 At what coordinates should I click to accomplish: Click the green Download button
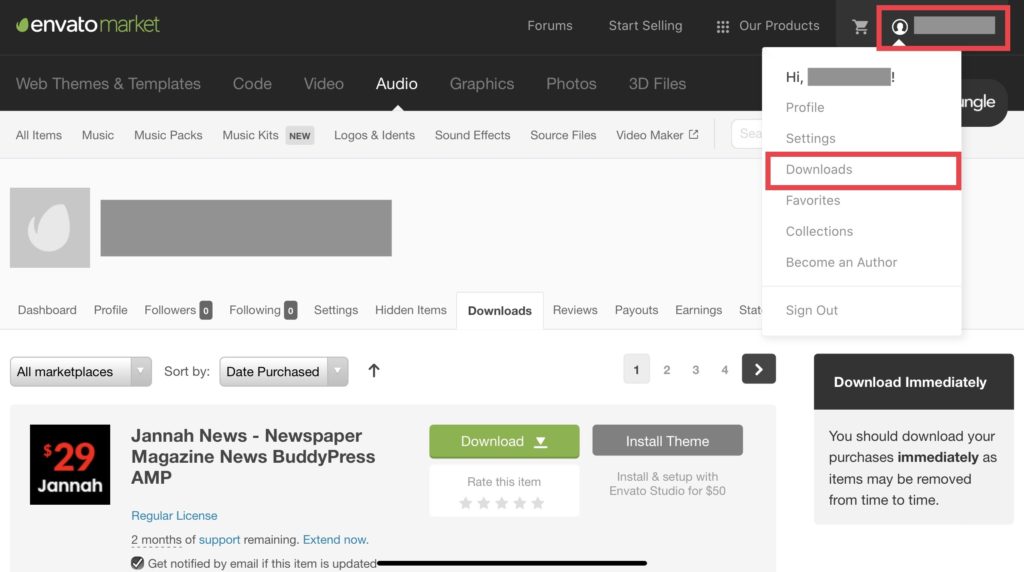coord(504,441)
